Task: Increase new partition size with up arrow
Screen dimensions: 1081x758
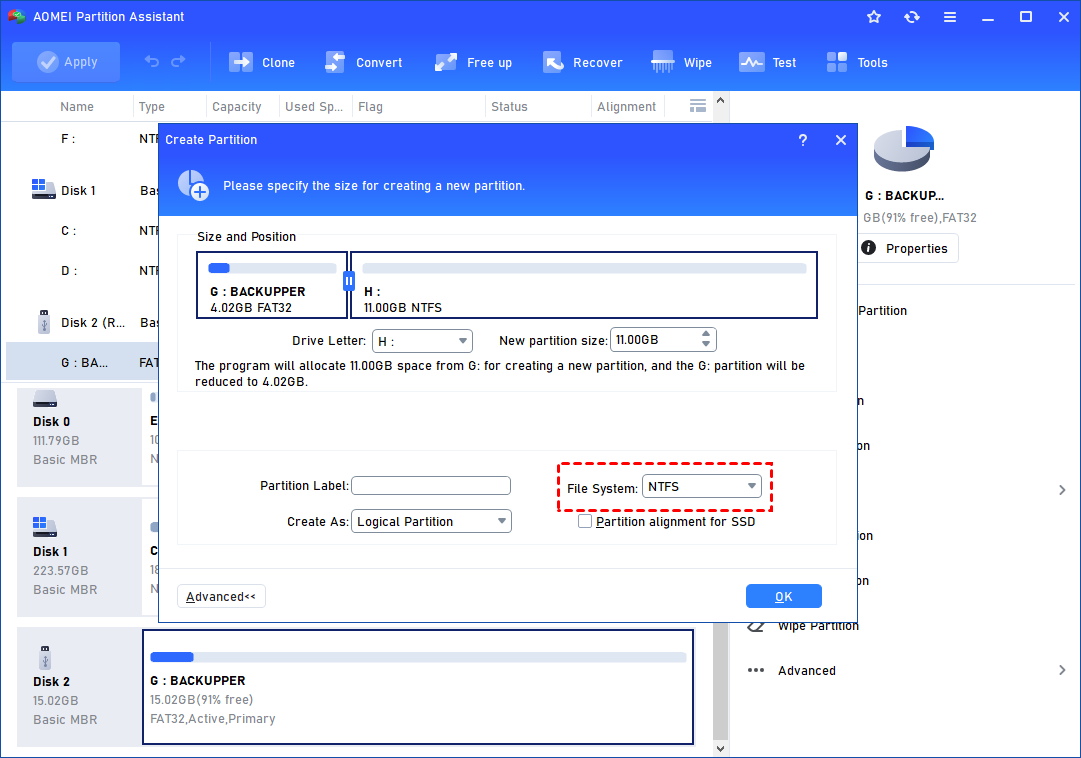Action: 706,335
